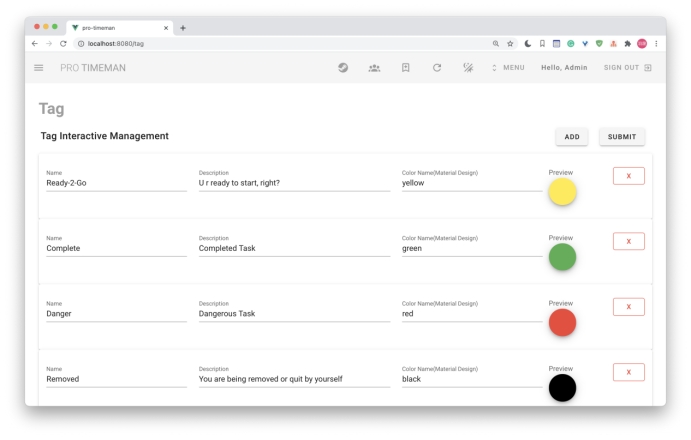Click the Tag Interactive Management heading
This screenshot has width=691, height=440.
click(x=104, y=136)
